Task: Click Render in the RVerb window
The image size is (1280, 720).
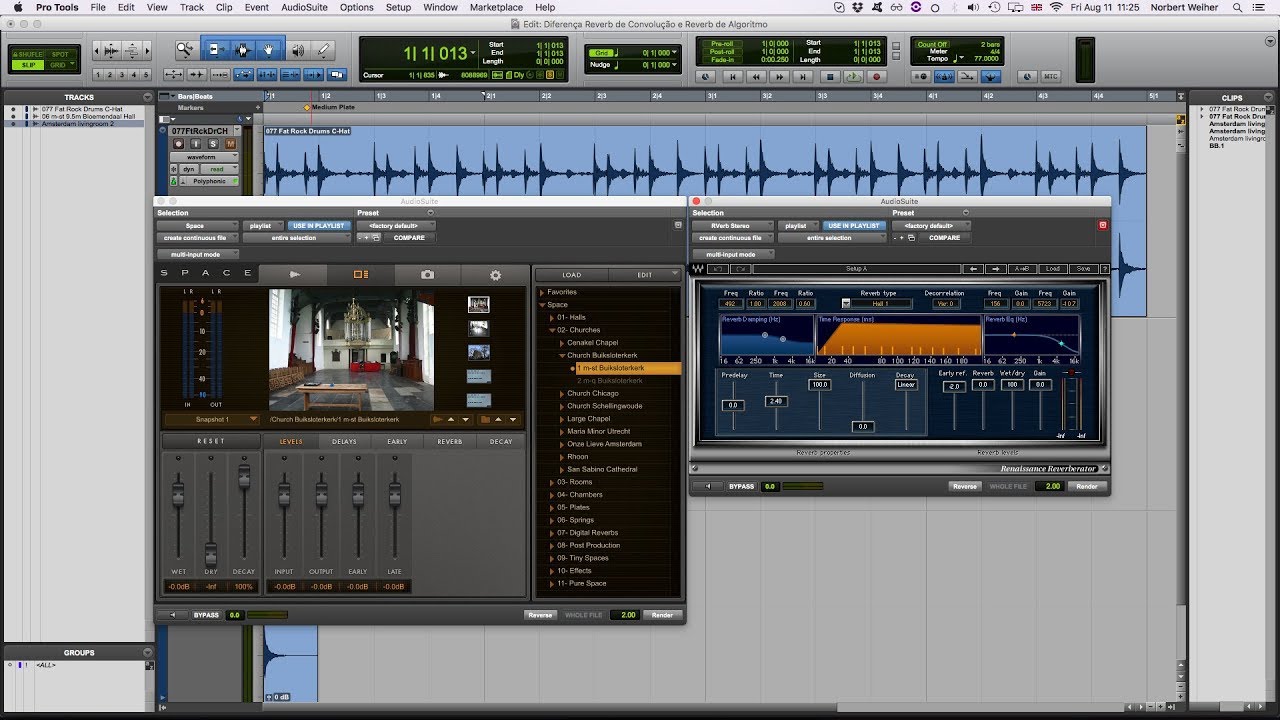Action: (1087, 487)
